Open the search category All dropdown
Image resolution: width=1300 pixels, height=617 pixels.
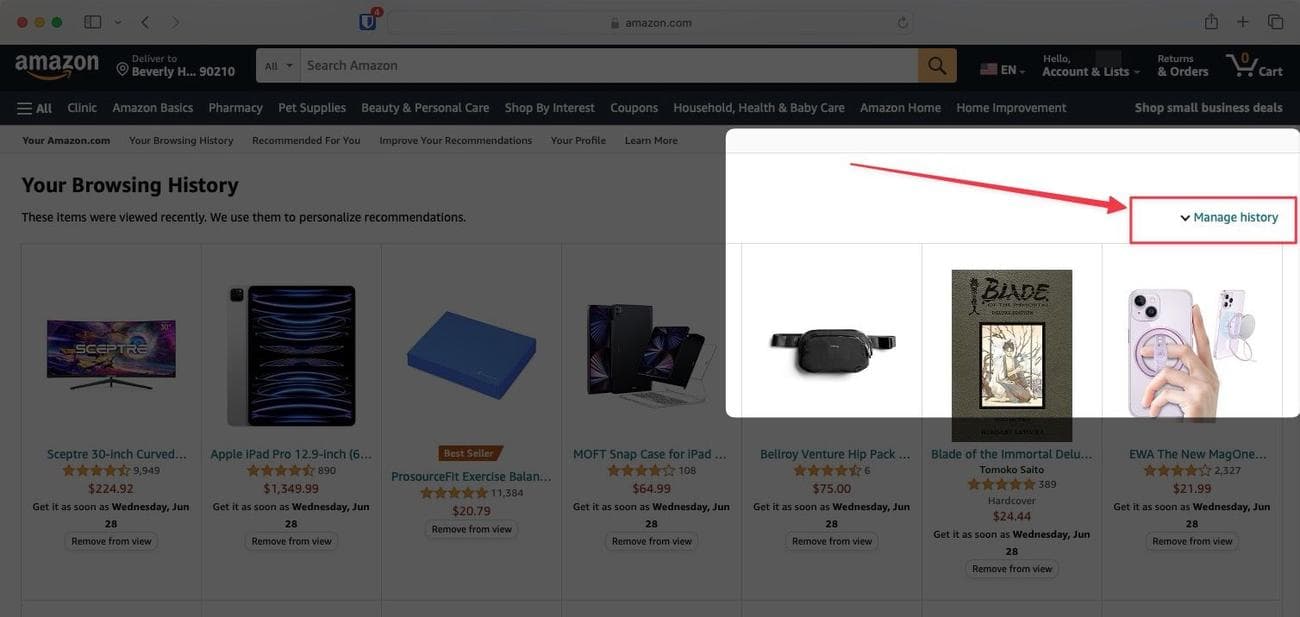click(279, 65)
